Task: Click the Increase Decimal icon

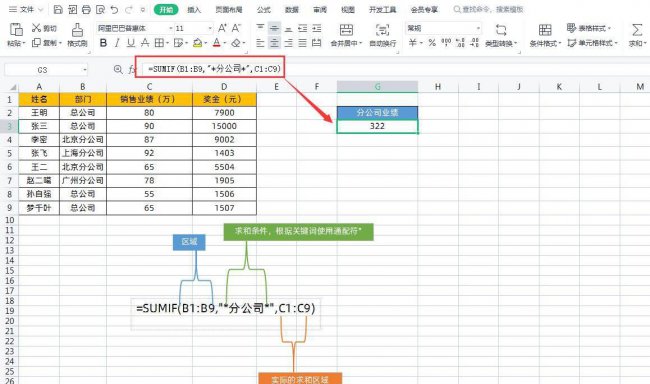Action: point(460,43)
